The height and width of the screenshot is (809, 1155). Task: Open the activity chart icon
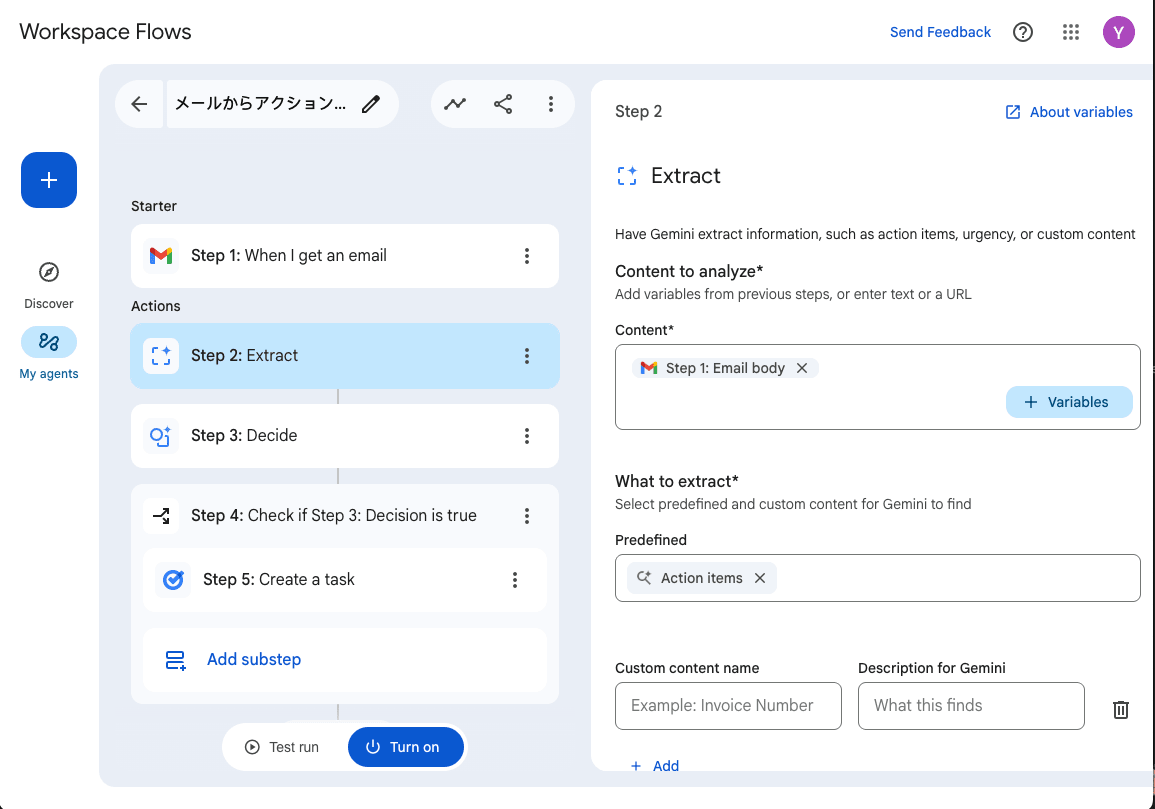click(455, 104)
